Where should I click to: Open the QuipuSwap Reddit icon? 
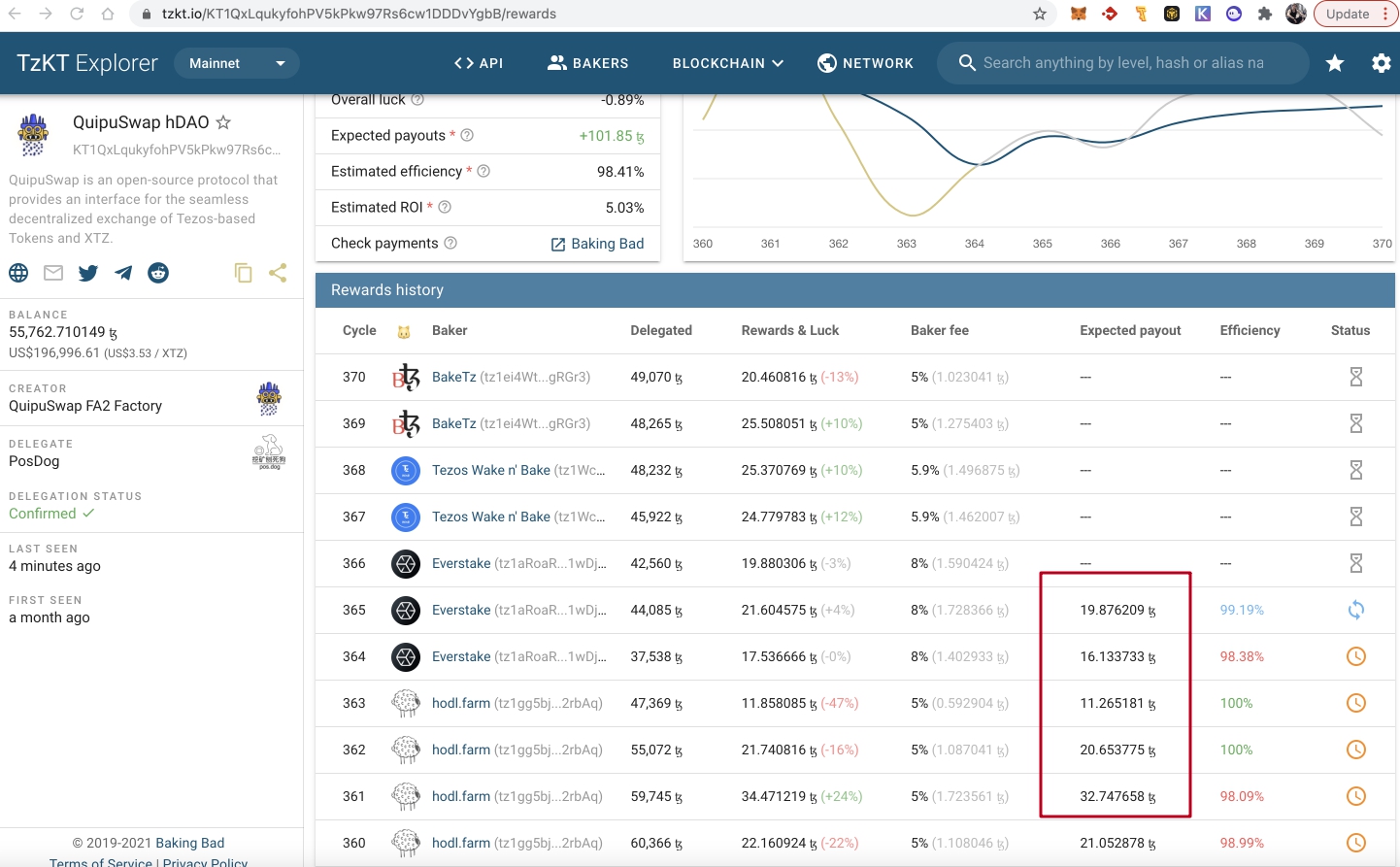click(x=158, y=273)
